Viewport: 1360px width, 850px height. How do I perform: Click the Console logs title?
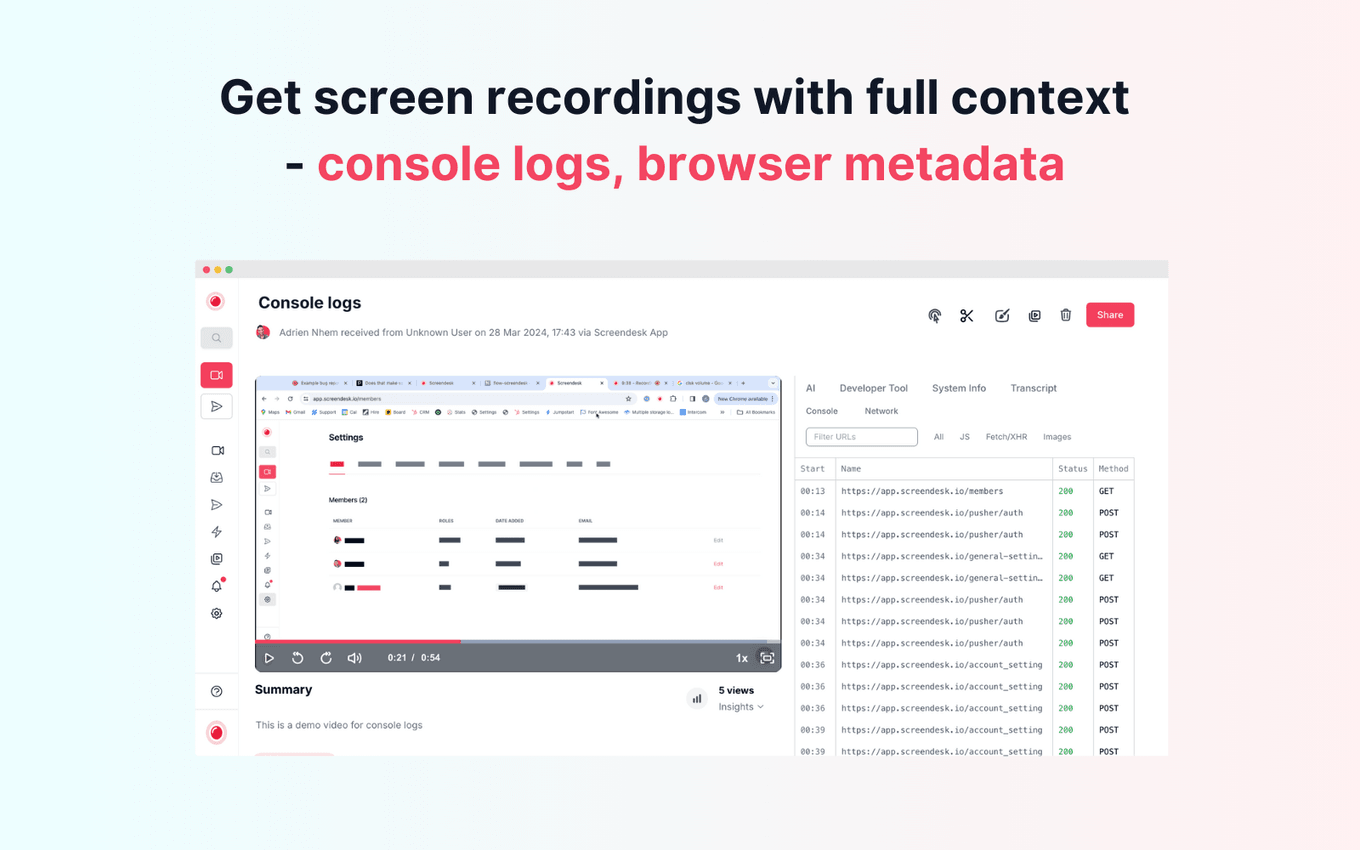click(310, 303)
